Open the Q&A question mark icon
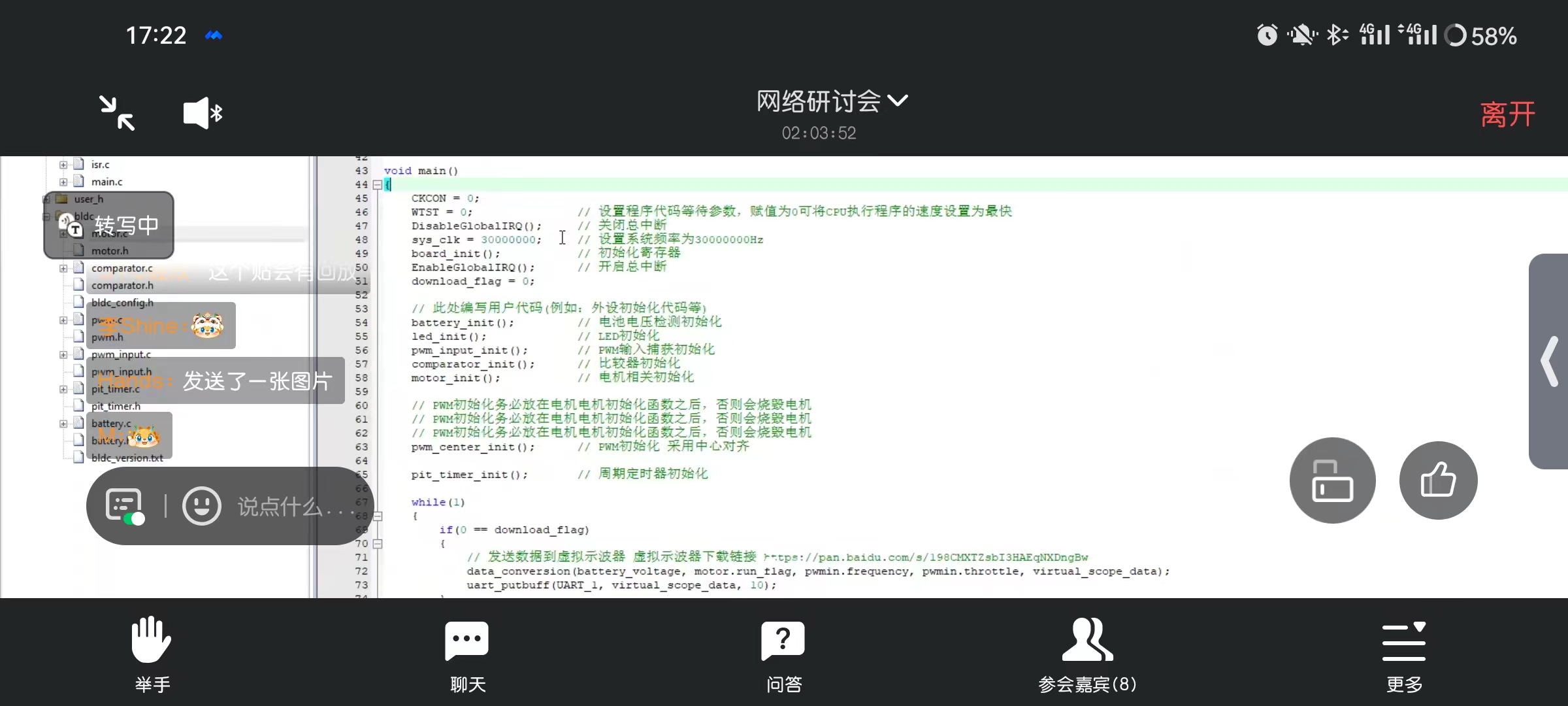The width and height of the screenshot is (1568, 706). click(783, 640)
